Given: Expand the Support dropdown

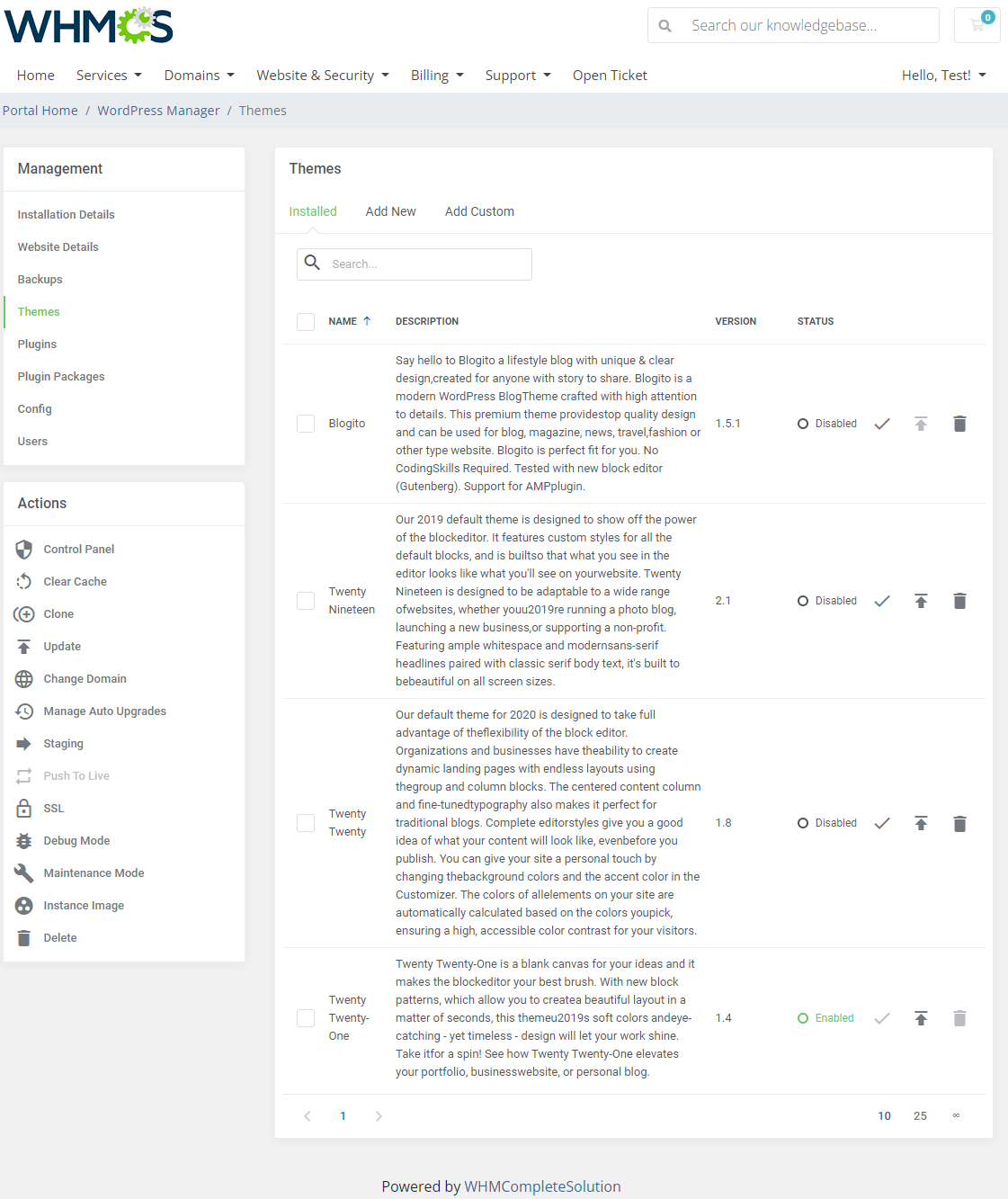Looking at the screenshot, I should (x=518, y=76).
